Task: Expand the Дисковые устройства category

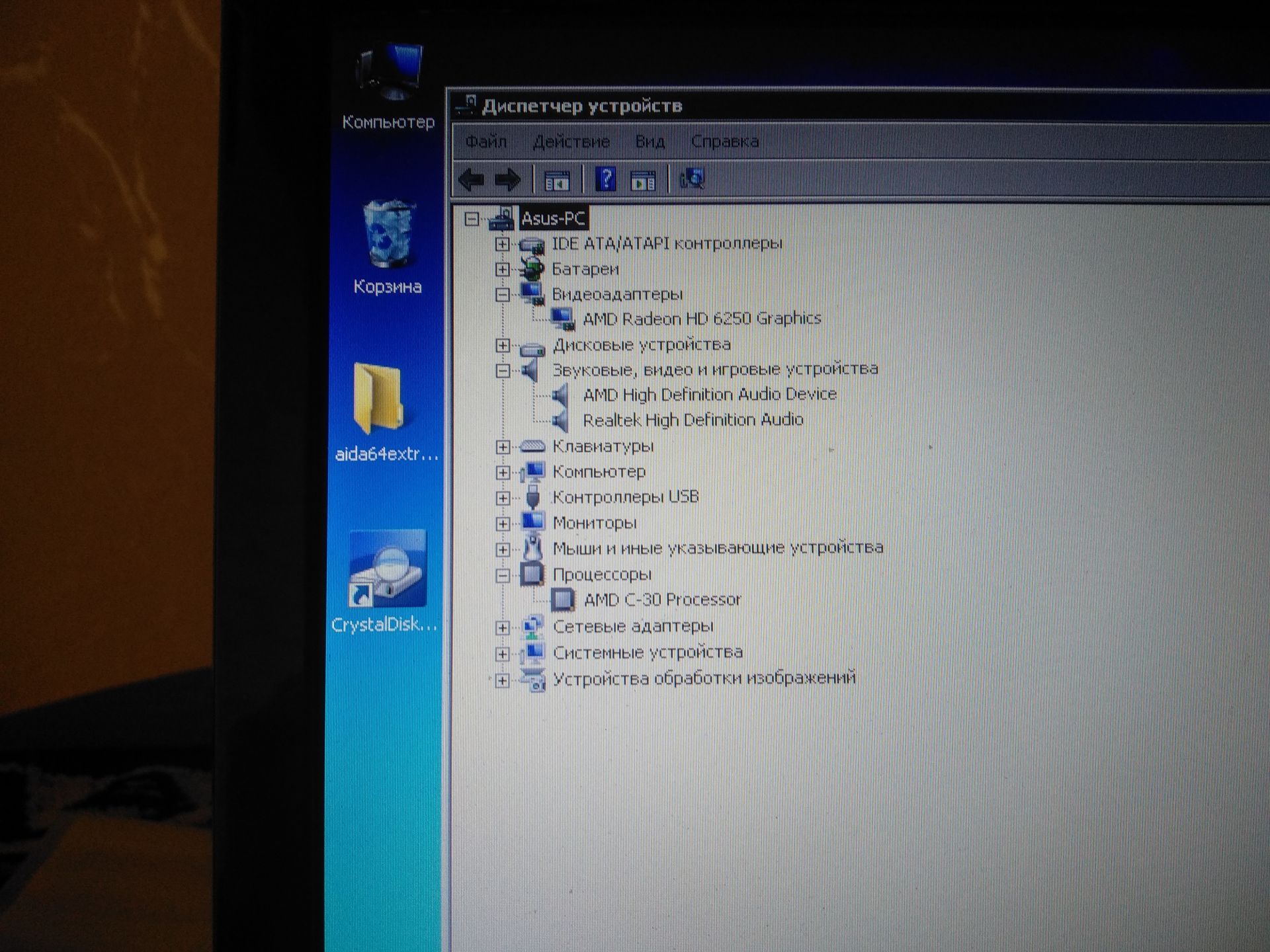Action: [x=503, y=345]
